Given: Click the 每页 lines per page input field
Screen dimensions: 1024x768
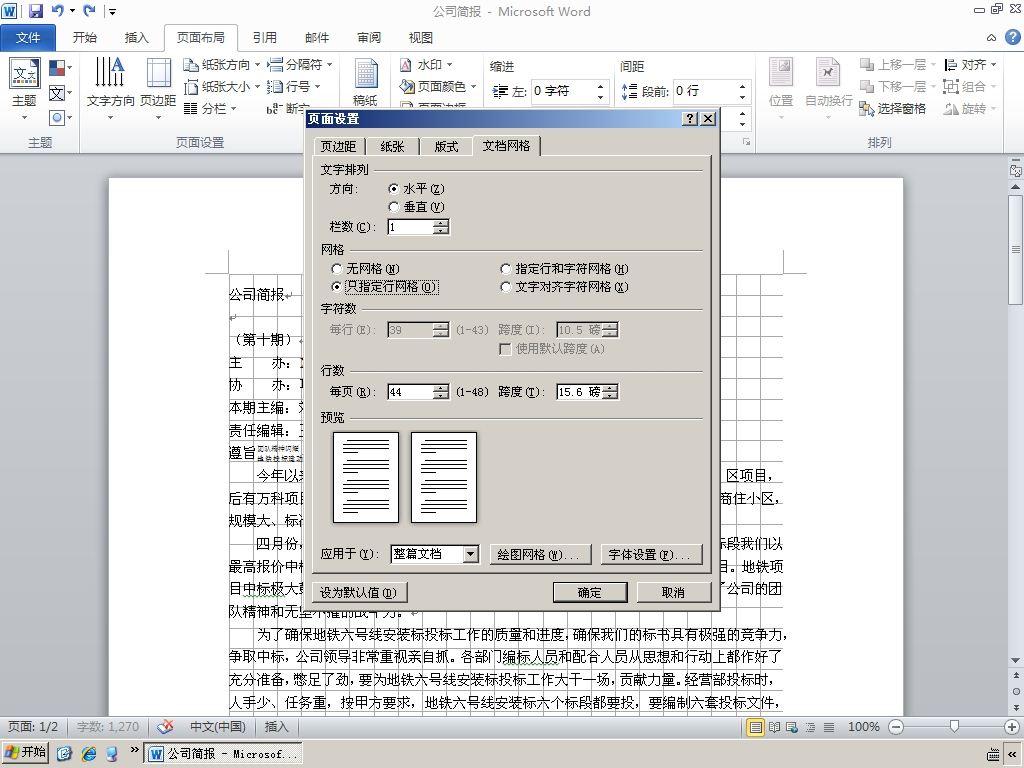Looking at the screenshot, I should tap(411, 392).
